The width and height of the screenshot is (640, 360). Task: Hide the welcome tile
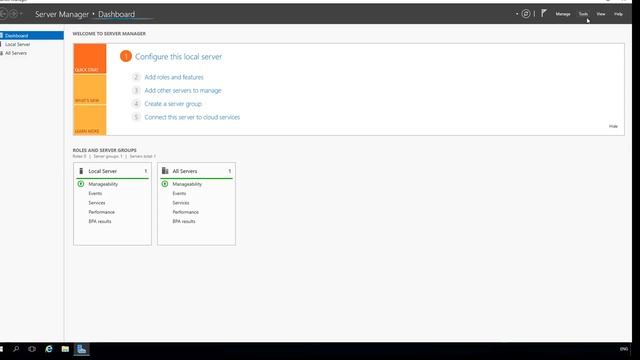pos(613,126)
